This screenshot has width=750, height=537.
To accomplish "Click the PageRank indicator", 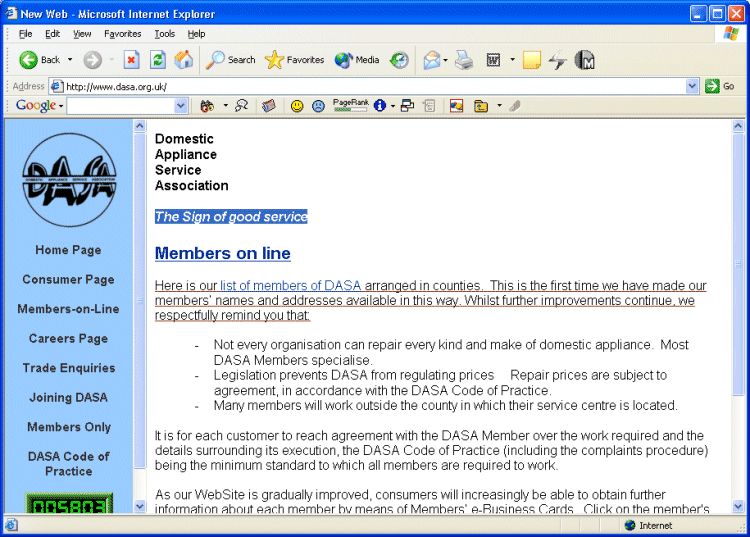I will 351,105.
